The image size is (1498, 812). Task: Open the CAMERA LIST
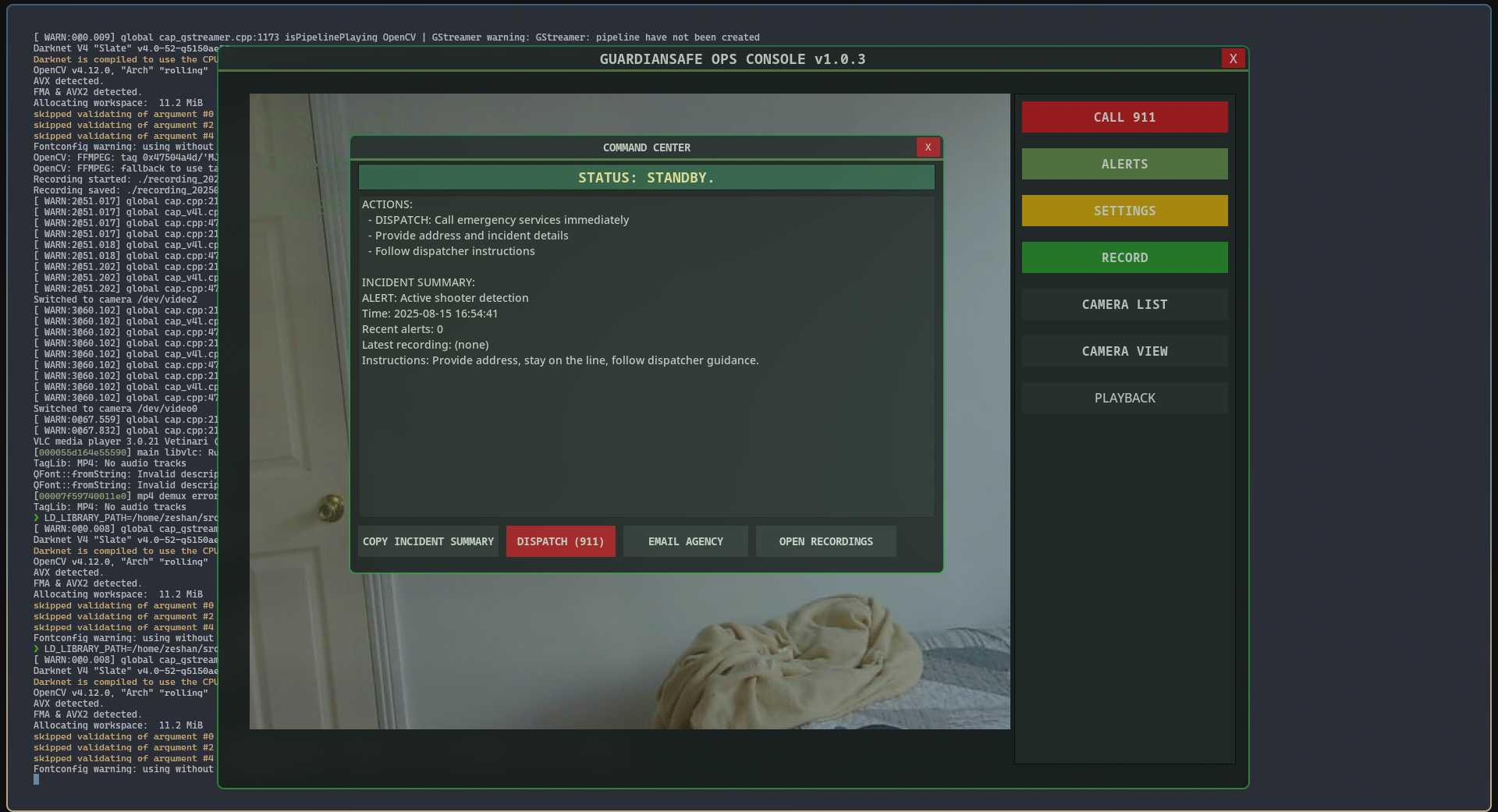pos(1123,304)
